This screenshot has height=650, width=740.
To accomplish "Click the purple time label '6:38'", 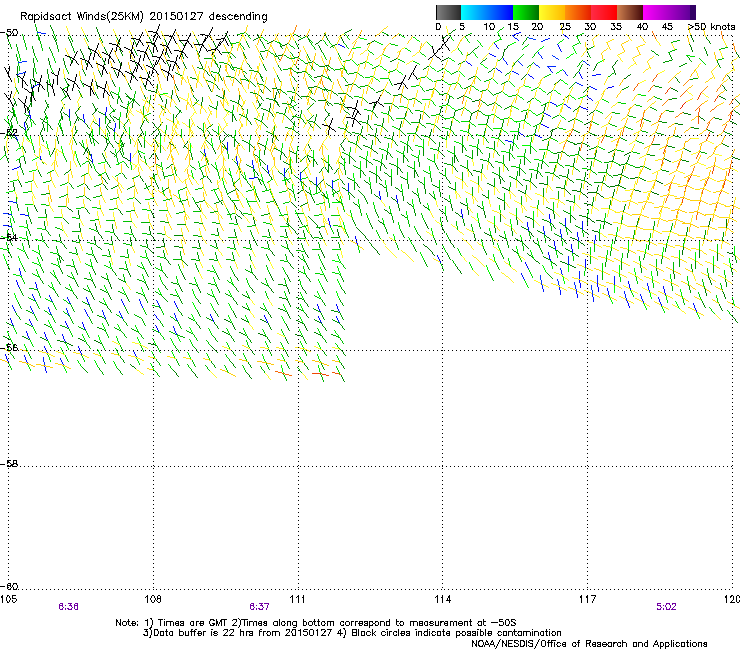I will pyautogui.click(x=68, y=607).
